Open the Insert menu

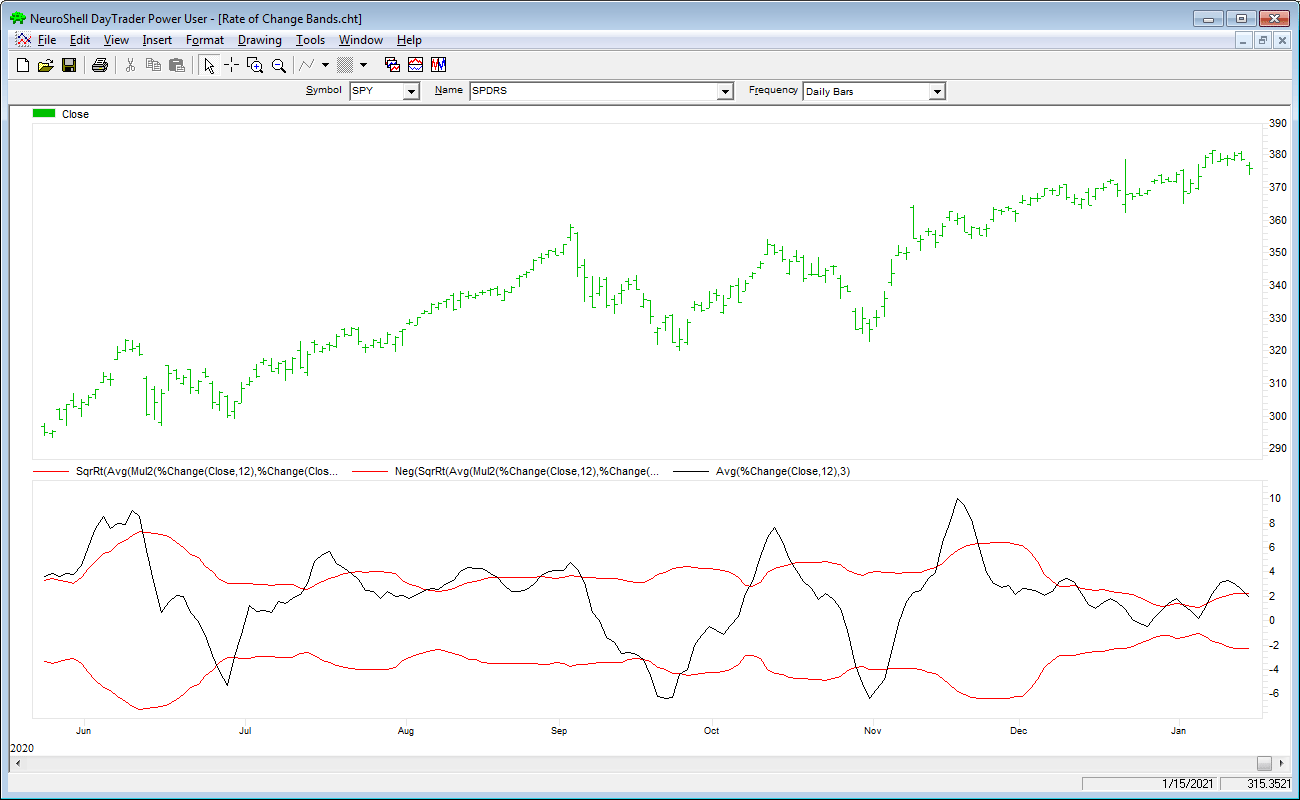click(x=157, y=40)
